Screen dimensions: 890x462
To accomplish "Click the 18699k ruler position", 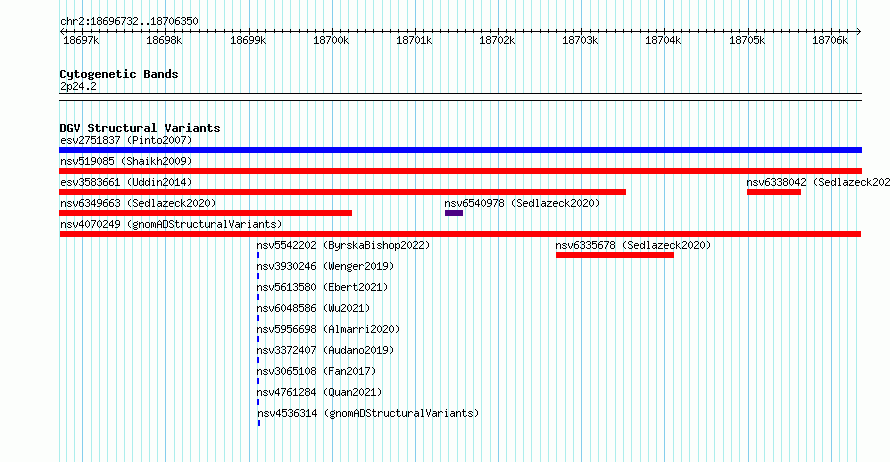I will tap(248, 40).
